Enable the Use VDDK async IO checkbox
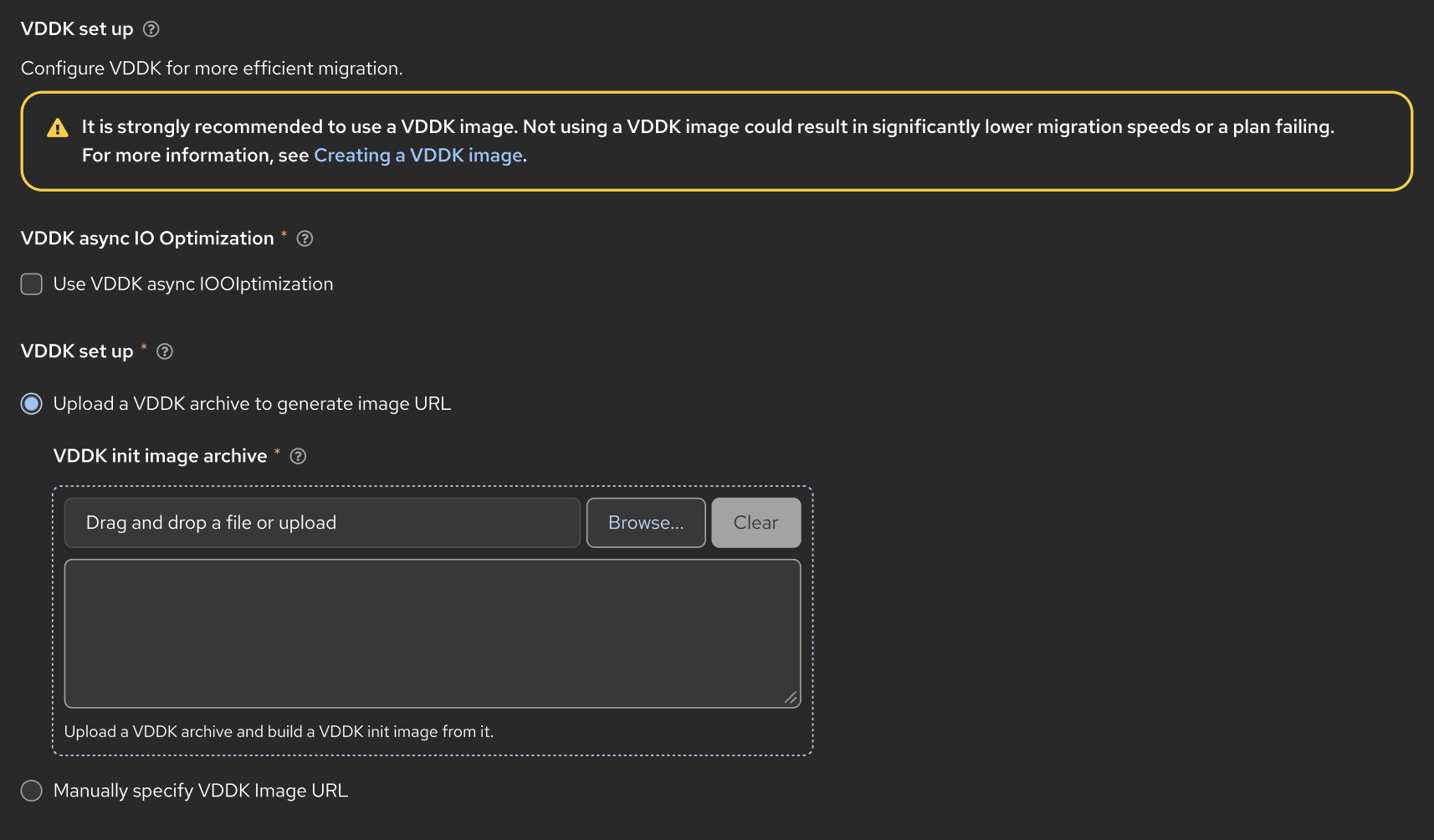The width and height of the screenshot is (1434, 840). coord(32,284)
